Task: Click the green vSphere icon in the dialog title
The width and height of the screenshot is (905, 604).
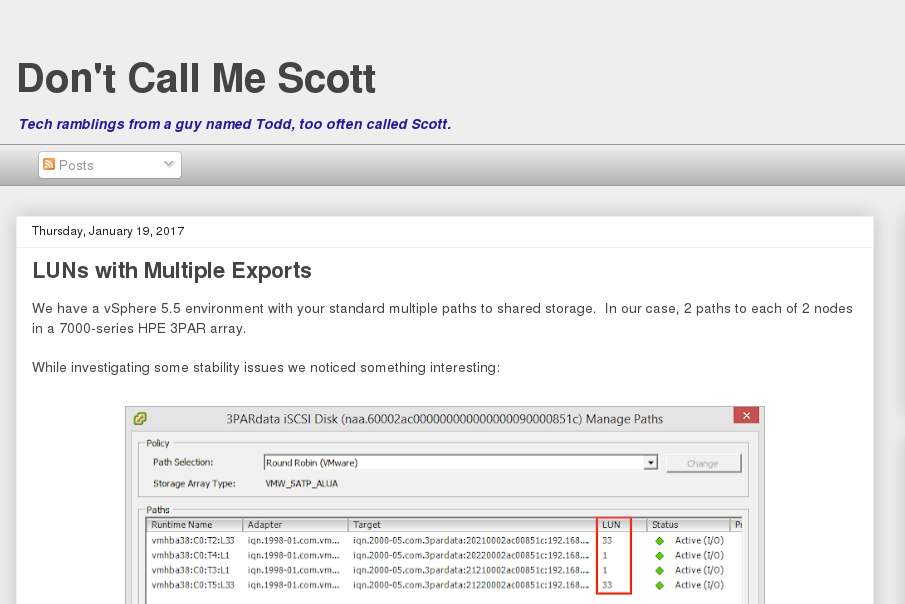Action: [x=140, y=419]
